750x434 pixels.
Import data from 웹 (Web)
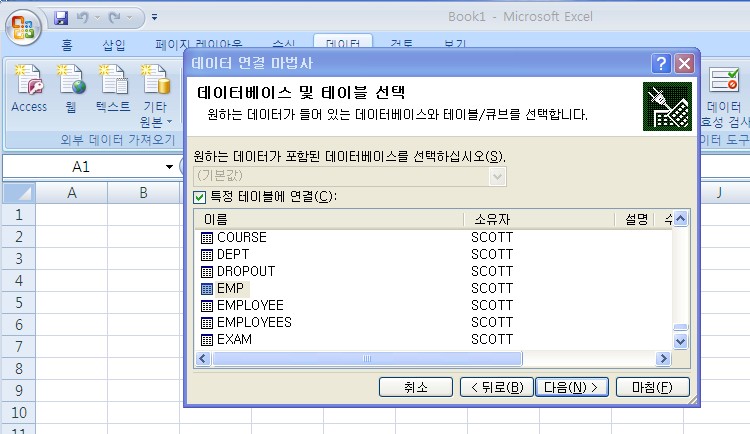[x=71, y=89]
